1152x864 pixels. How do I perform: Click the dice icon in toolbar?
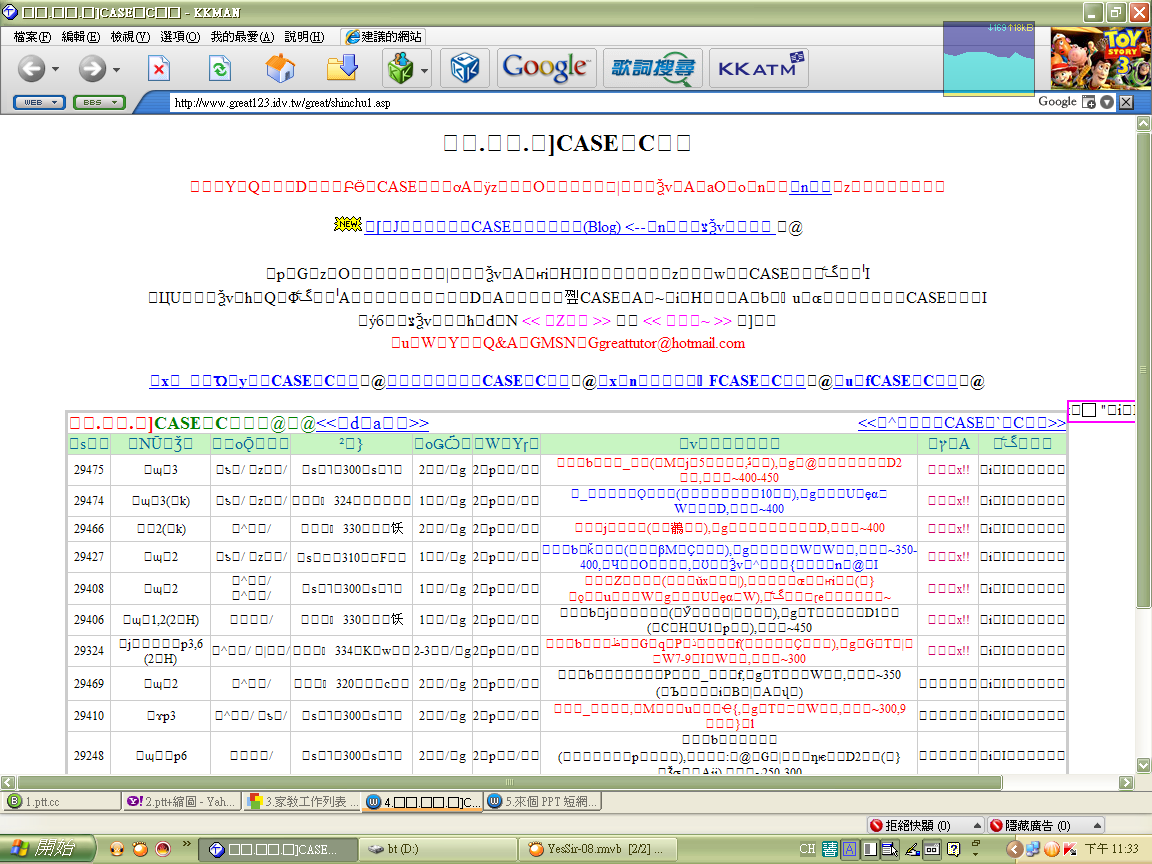coord(465,69)
